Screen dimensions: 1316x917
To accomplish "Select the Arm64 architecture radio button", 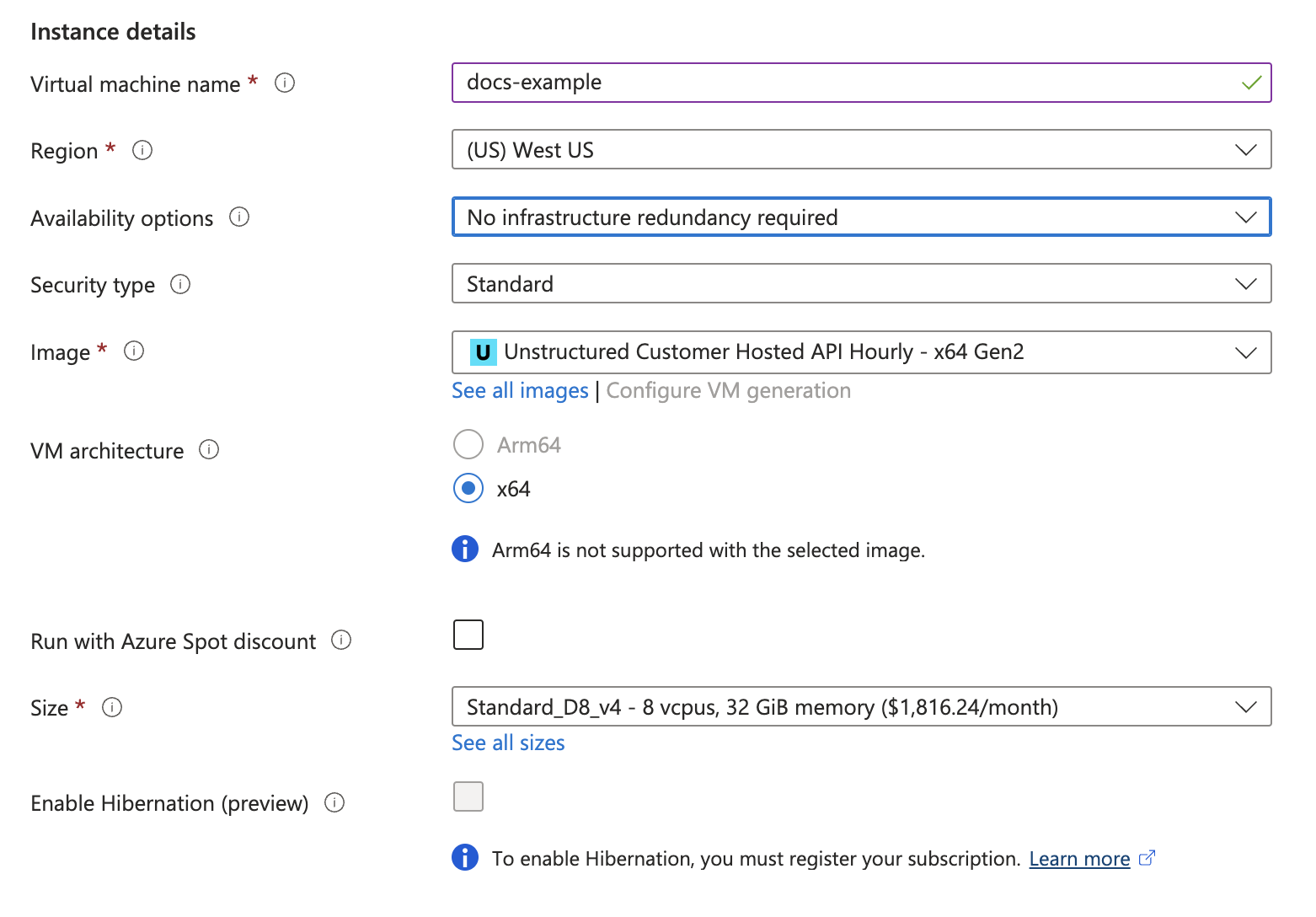I will (468, 444).
